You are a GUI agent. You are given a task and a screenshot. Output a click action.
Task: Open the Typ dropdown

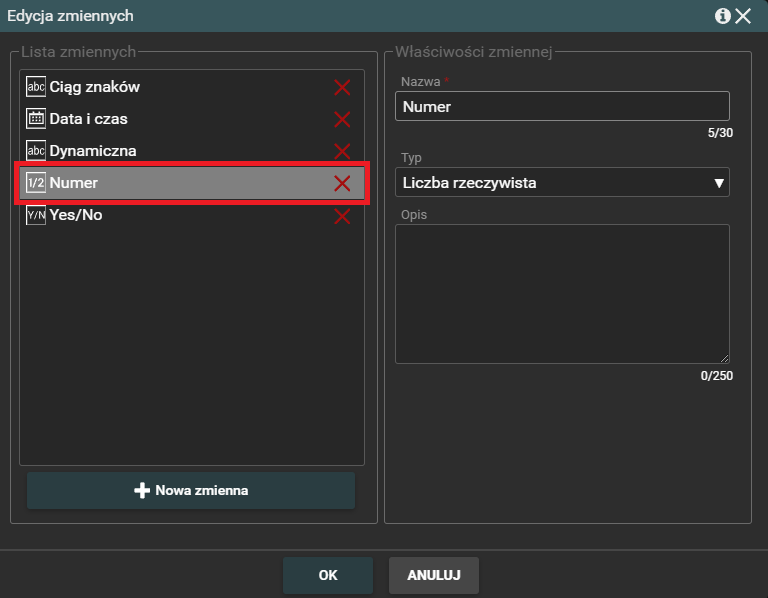coord(562,182)
